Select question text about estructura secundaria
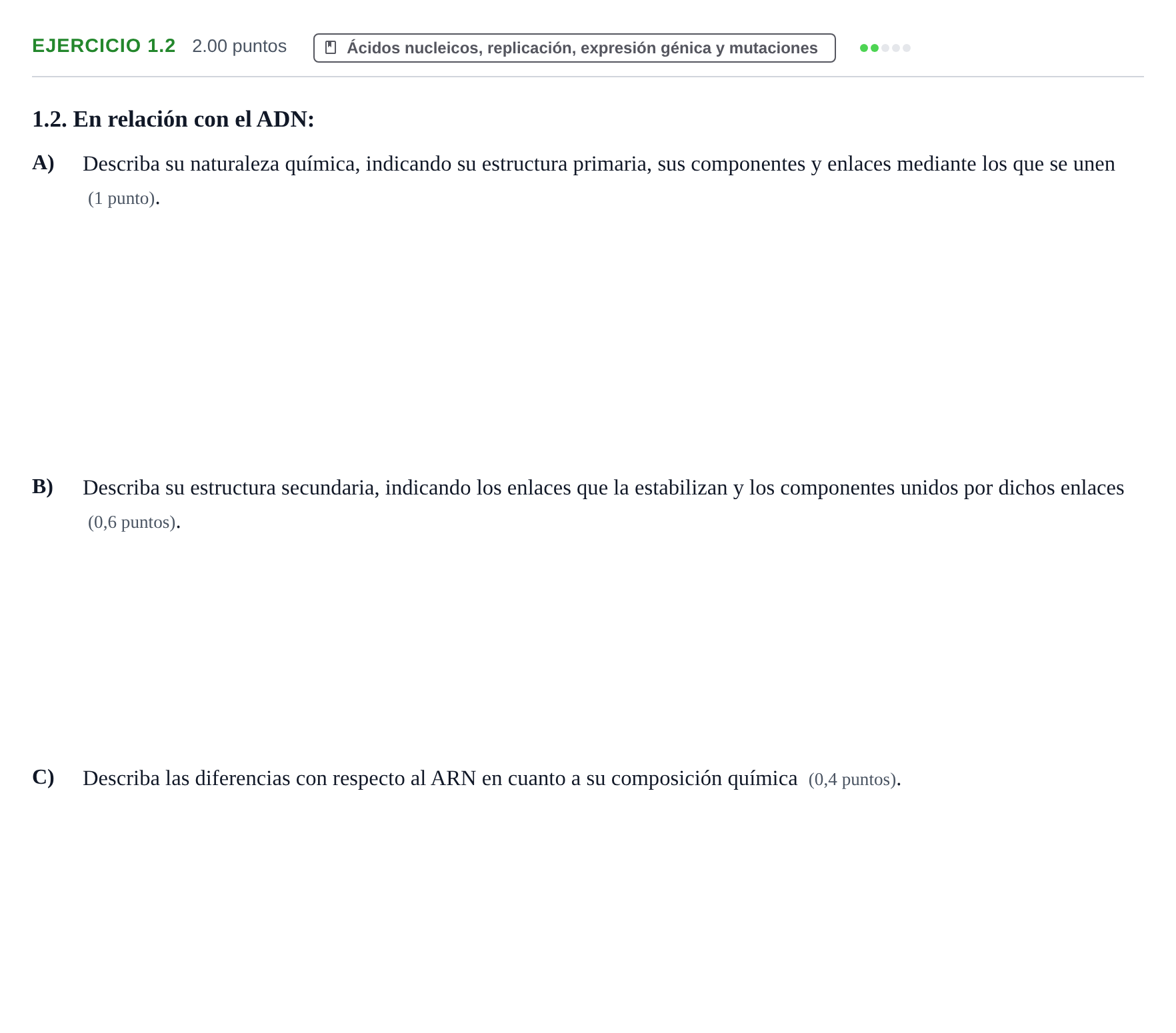 (x=603, y=488)
